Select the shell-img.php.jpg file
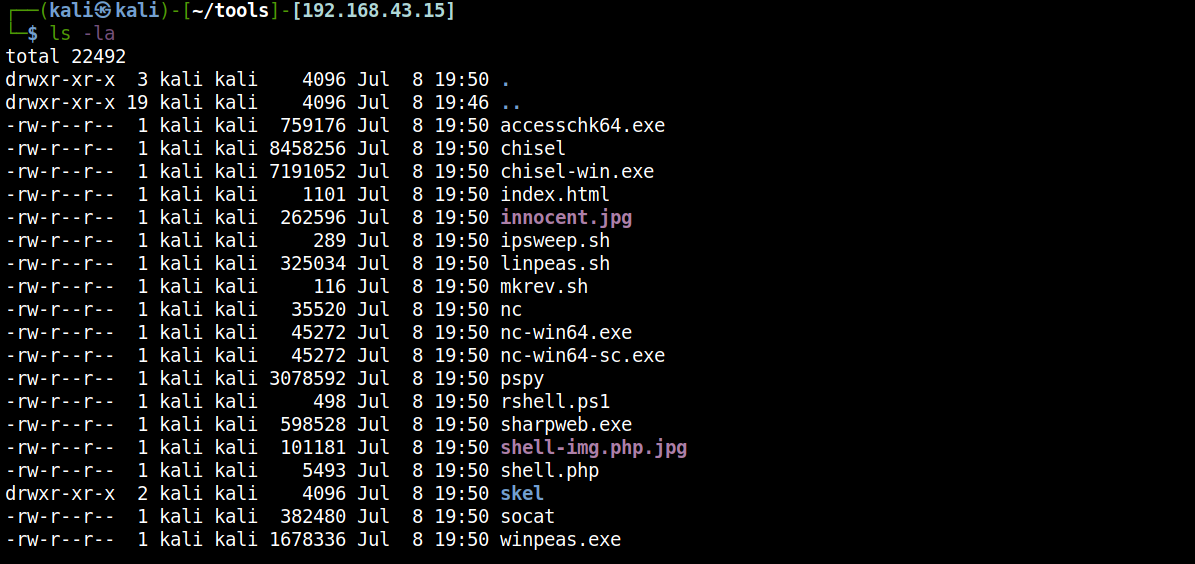The width and height of the screenshot is (1195, 564). pos(594,448)
